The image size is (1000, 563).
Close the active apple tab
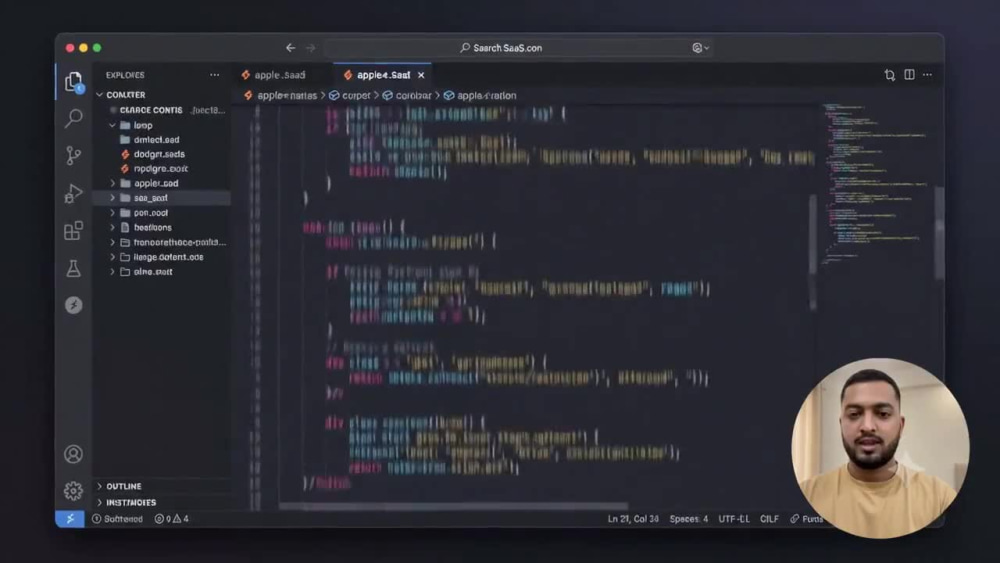(x=421, y=75)
